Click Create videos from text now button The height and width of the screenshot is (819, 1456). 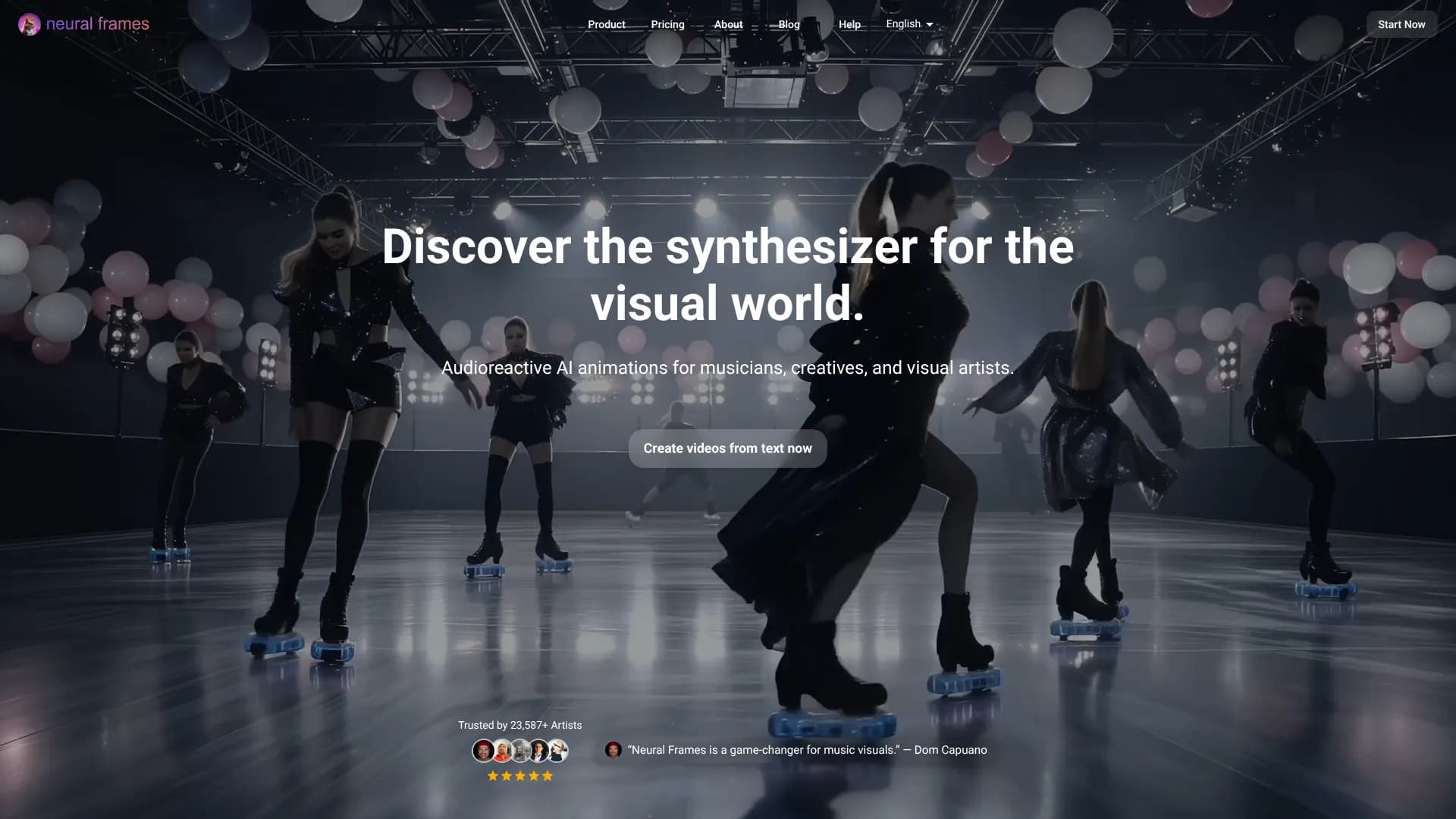tap(727, 448)
